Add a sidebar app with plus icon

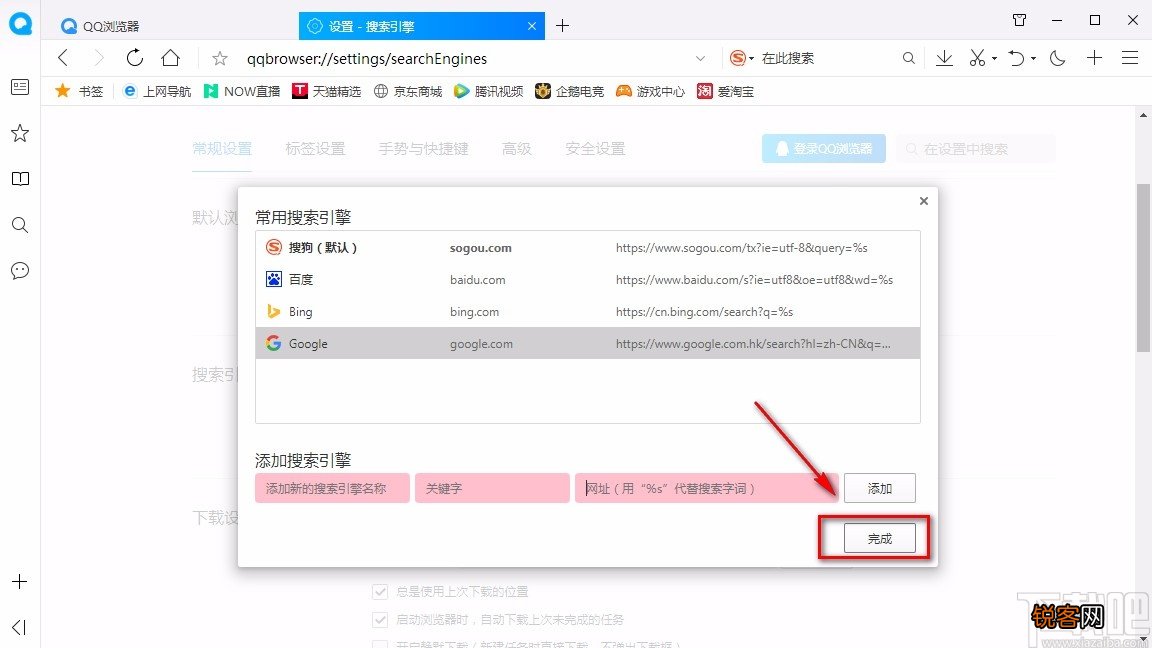20,582
